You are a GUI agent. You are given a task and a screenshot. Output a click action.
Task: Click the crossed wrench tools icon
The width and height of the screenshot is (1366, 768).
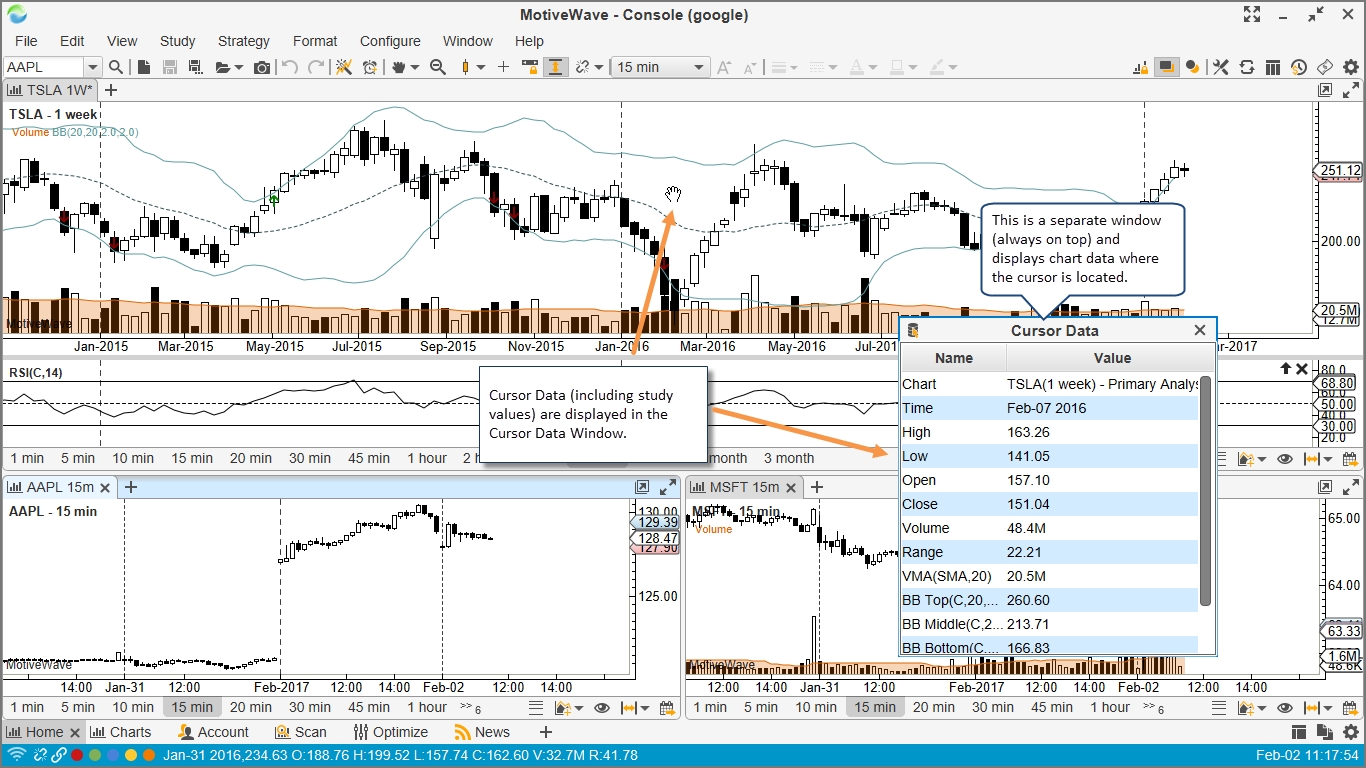point(1220,67)
